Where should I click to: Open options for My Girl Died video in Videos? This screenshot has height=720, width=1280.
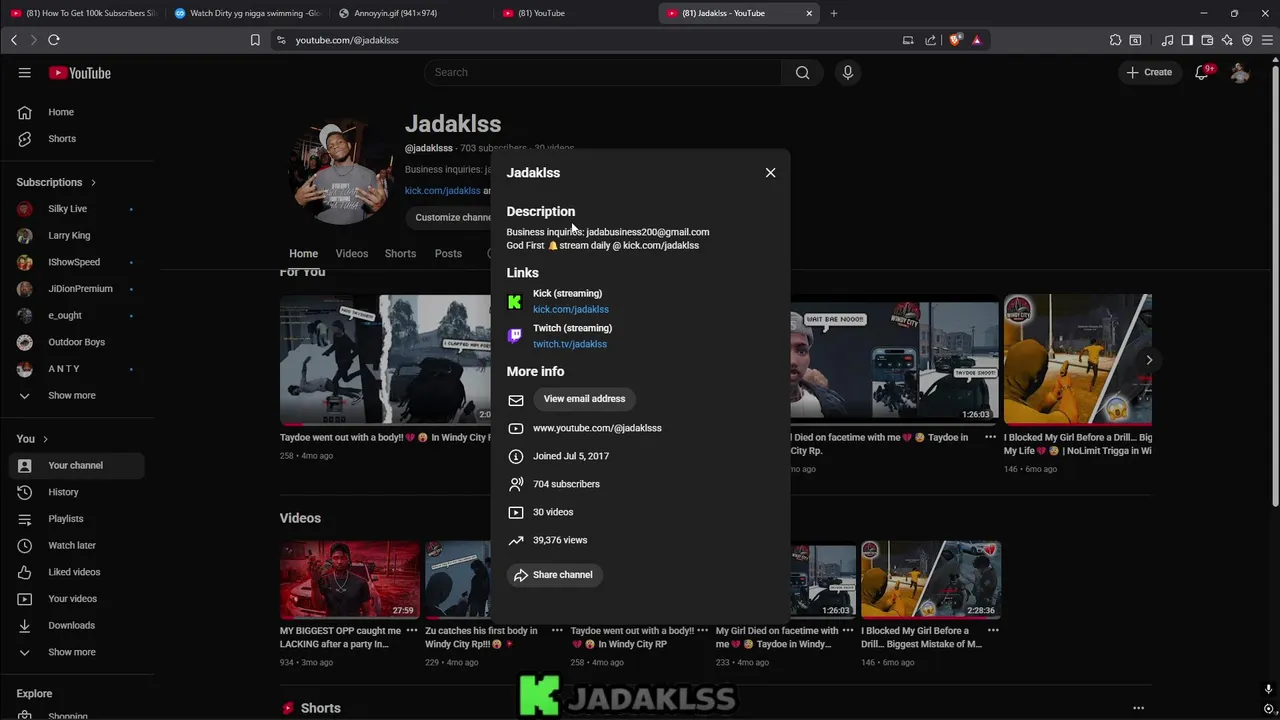click(848, 631)
